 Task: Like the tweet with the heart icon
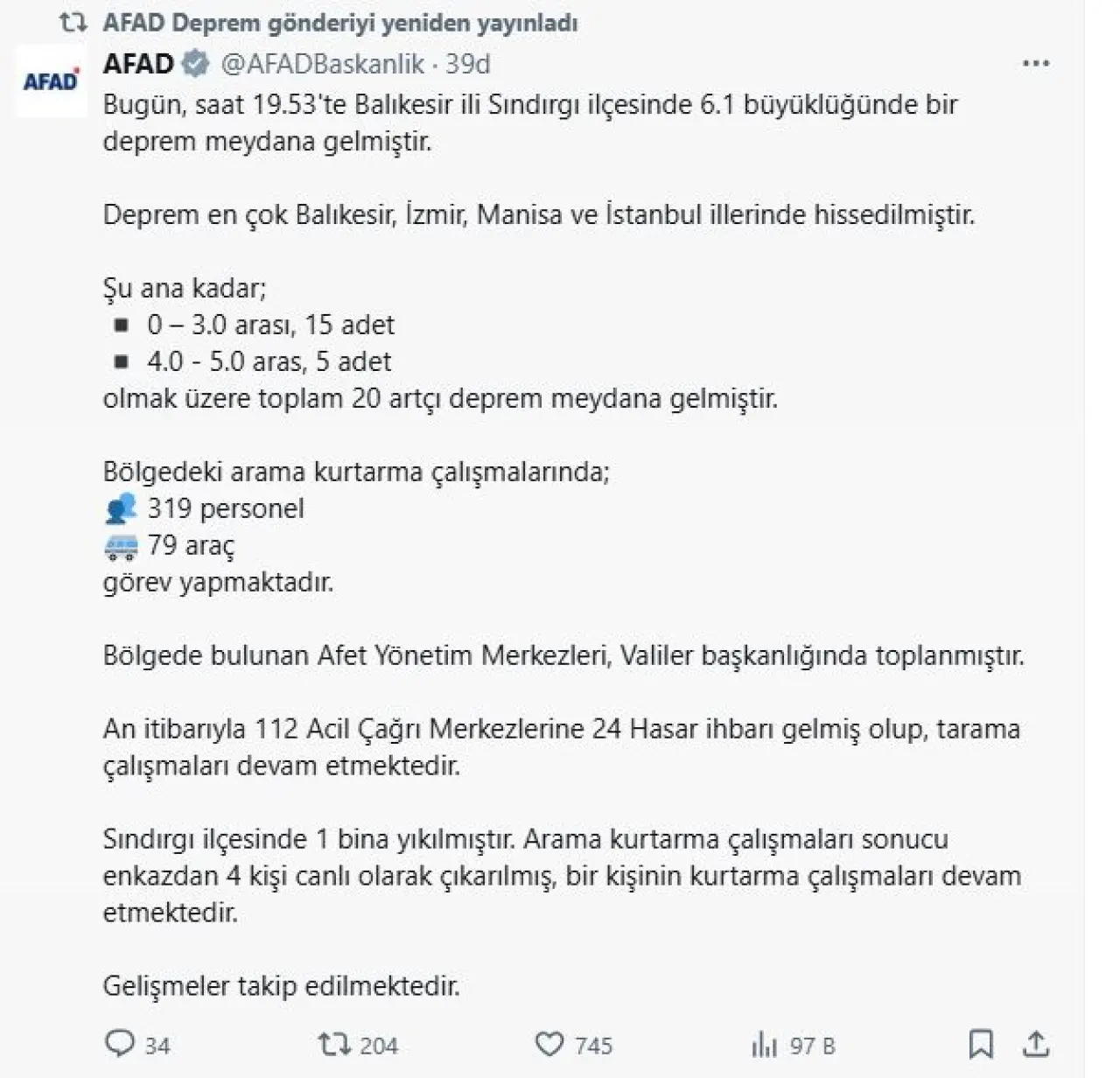(x=549, y=1044)
